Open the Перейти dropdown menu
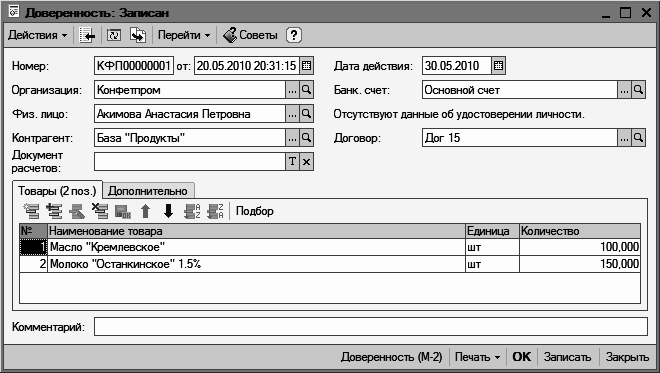Viewport: 660px width, 373px height. 184,35
